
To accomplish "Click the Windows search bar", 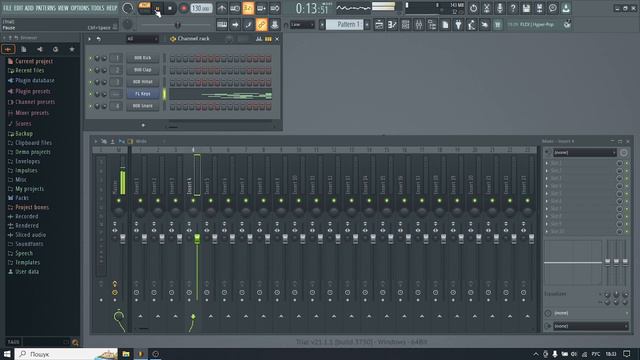I will (x=66, y=354).
